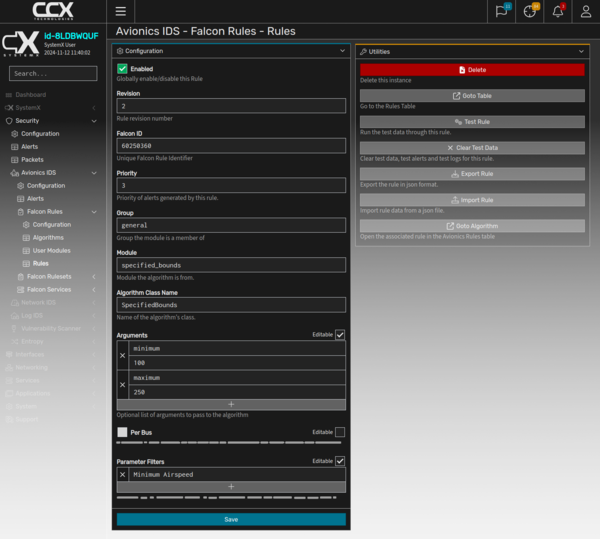This screenshot has height=539, width=600.
Task: Open the user profile icon
Action: point(586,11)
